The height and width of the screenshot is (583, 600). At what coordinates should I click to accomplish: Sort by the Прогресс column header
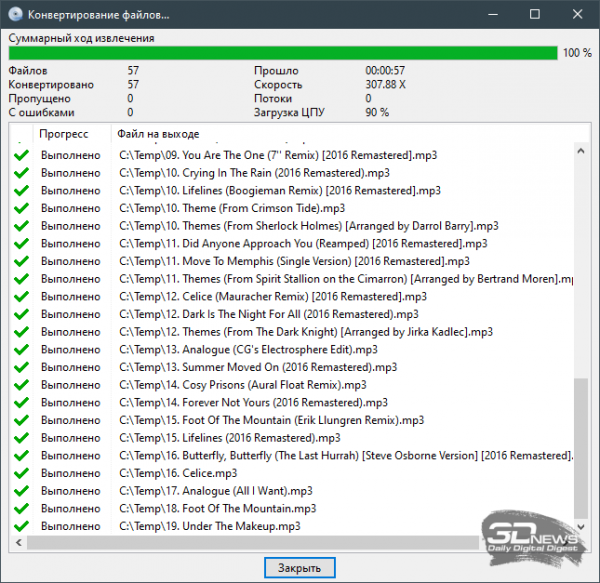click(x=64, y=134)
